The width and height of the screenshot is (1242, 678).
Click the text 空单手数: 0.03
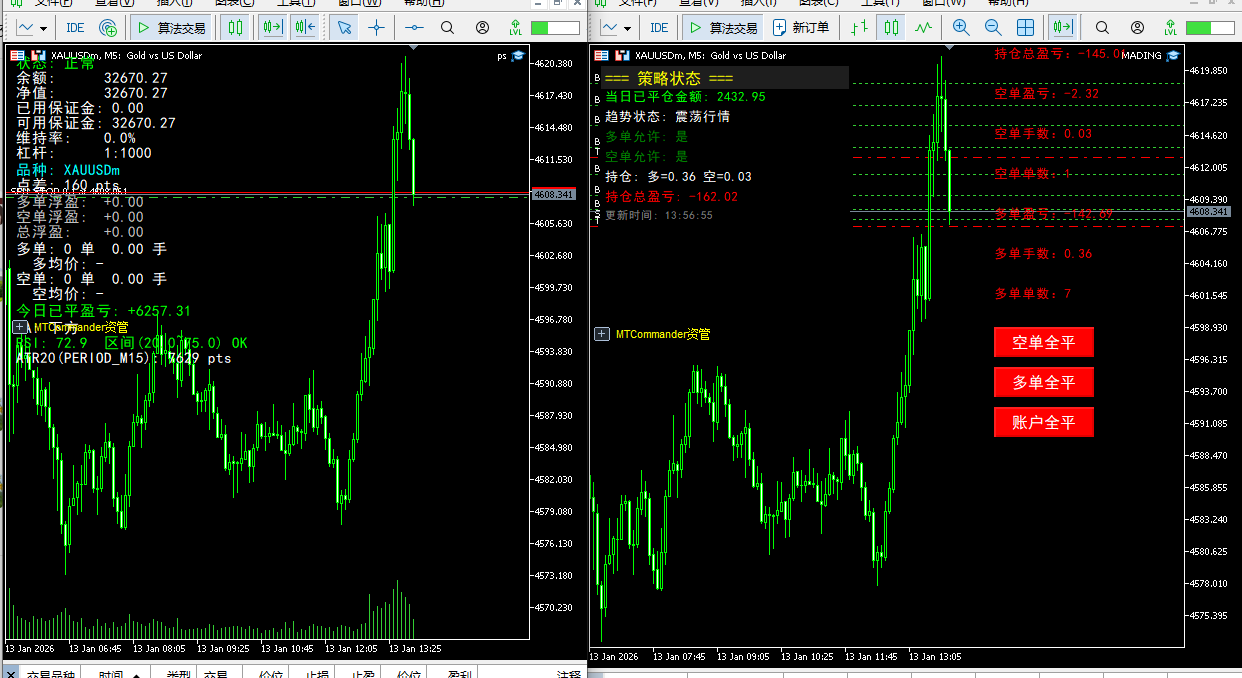click(x=1043, y=134)
